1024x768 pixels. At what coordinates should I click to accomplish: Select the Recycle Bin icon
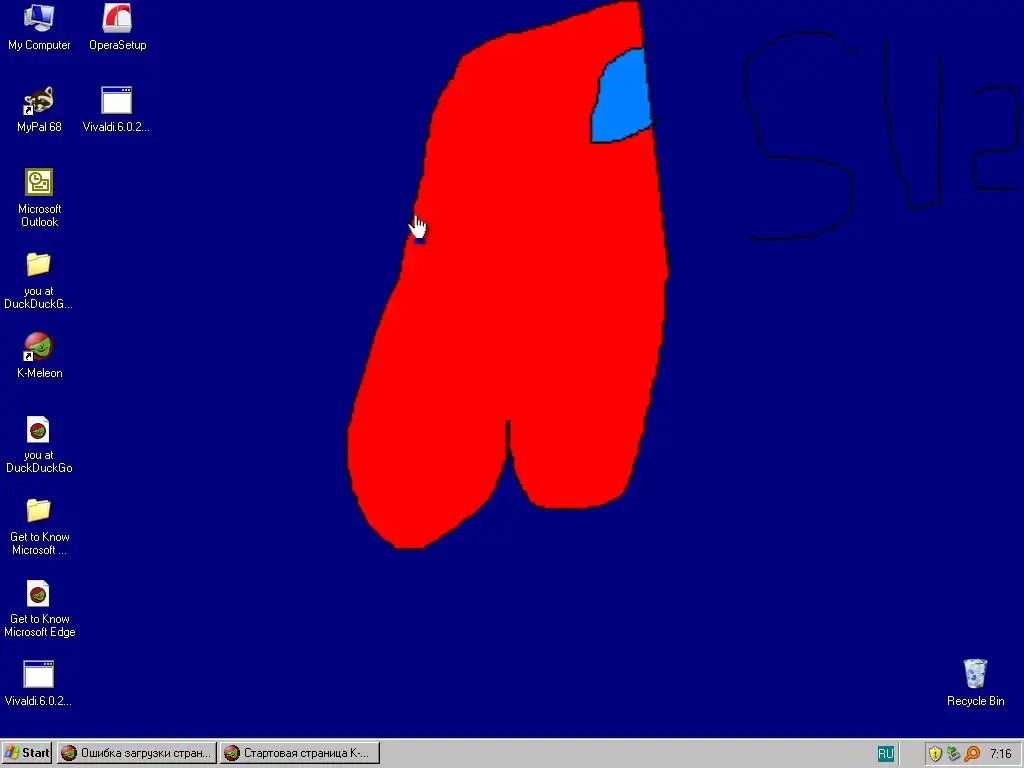(975, 683)
